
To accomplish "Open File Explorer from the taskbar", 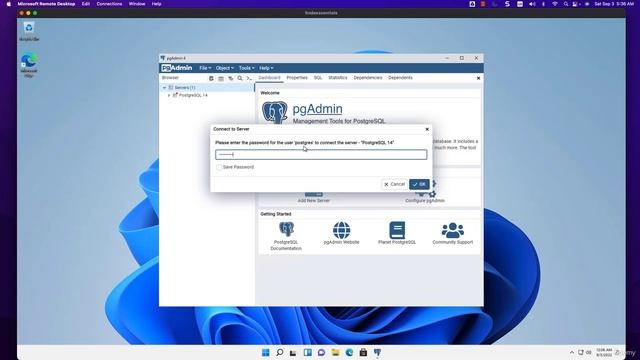I will 335,352.
